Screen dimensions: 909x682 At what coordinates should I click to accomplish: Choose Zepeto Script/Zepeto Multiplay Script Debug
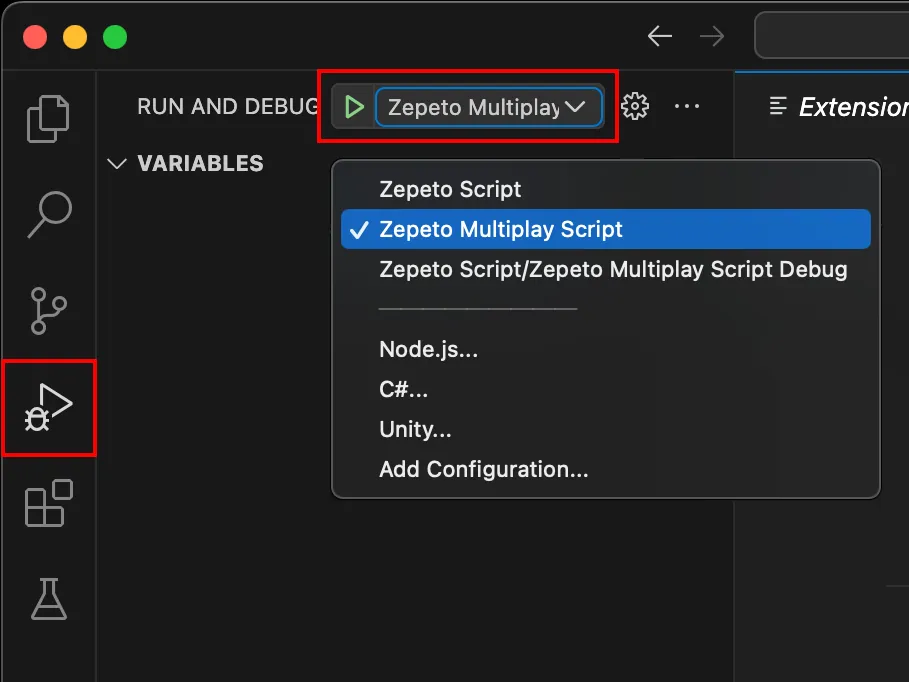[x=606, y=269]
